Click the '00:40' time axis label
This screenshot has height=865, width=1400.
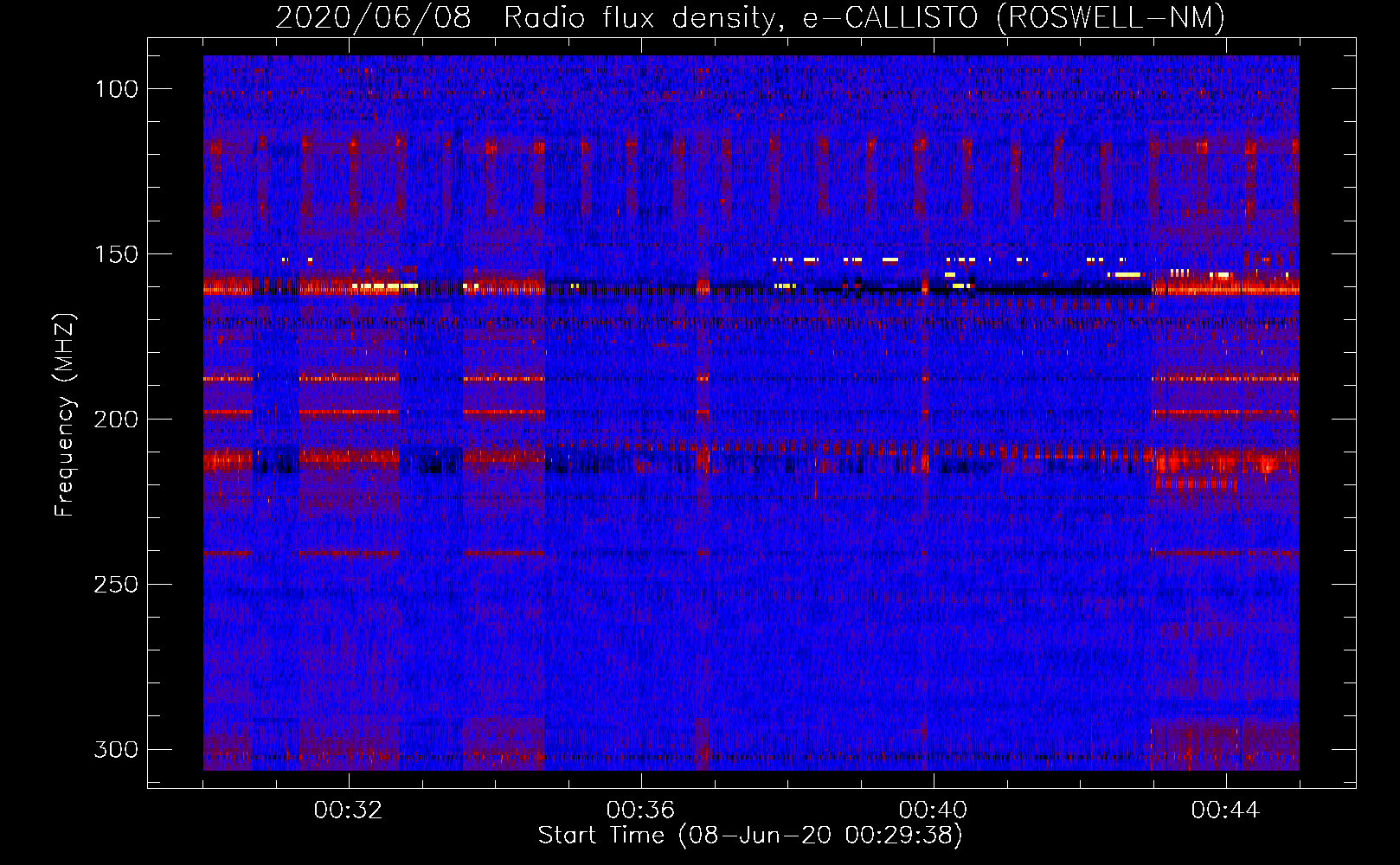tap(933, 811)
